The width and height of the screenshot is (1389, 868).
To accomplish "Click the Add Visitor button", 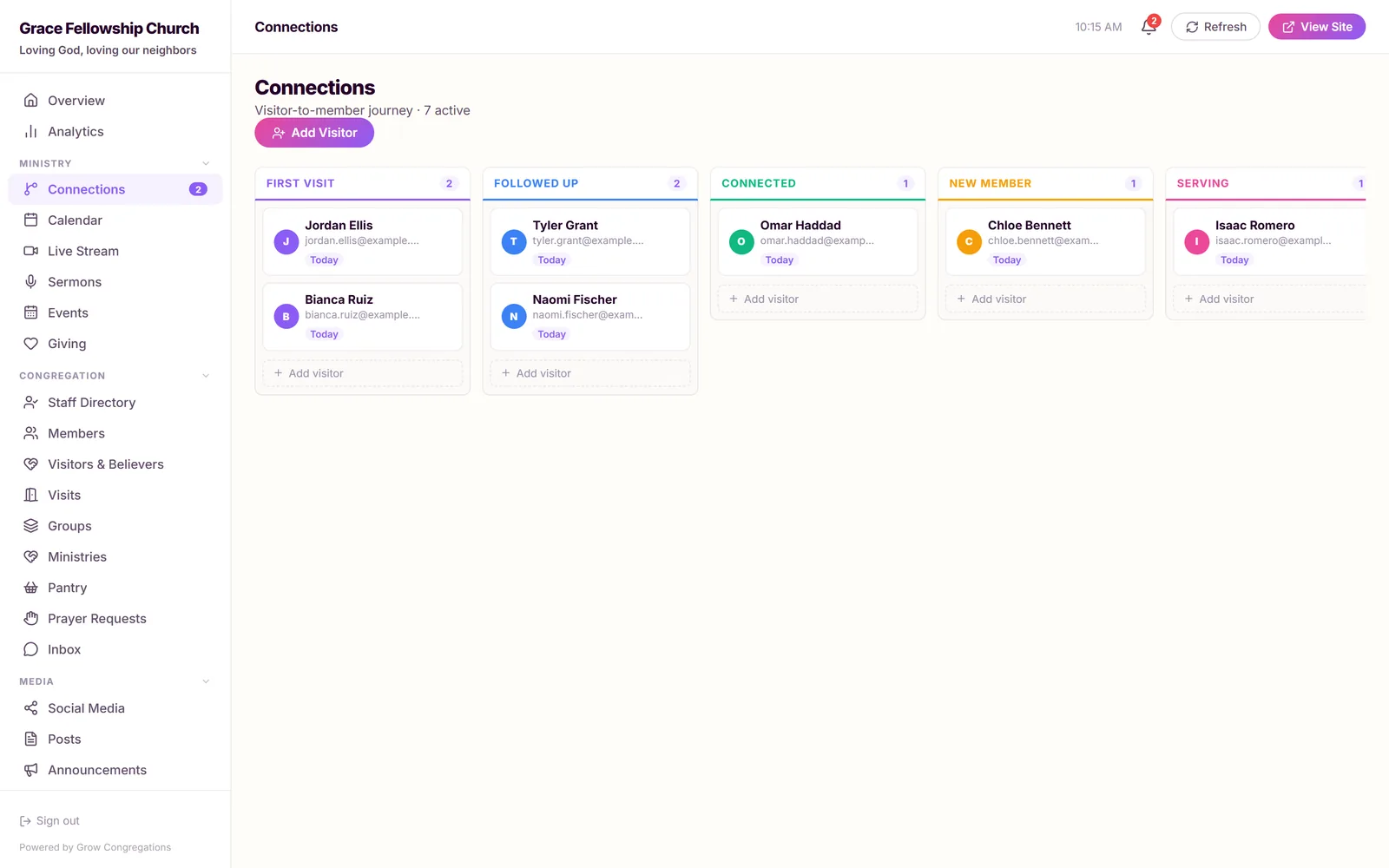I will pos(314,133).
